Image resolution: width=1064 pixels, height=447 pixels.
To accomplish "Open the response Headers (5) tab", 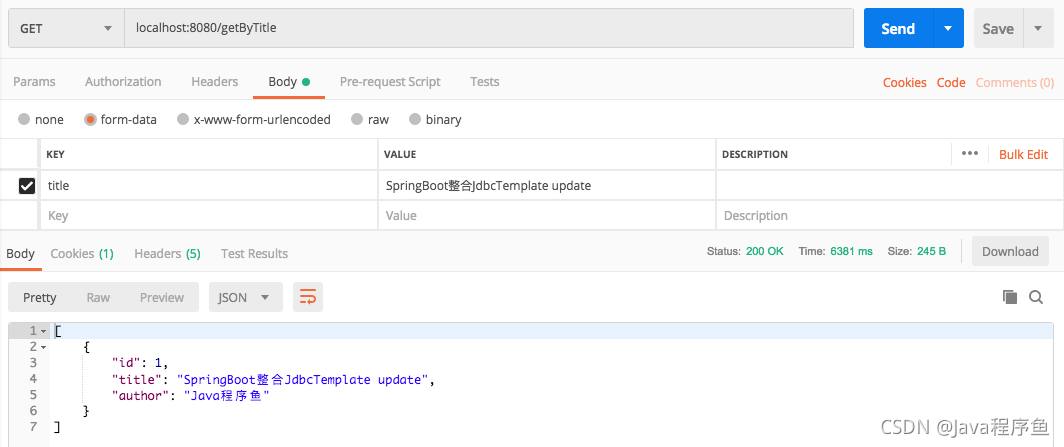I will point(168,253).
